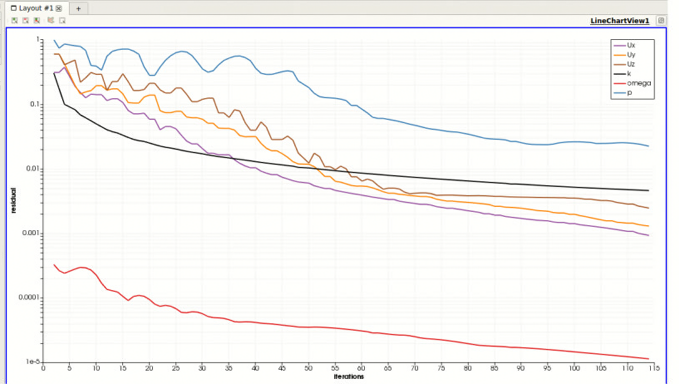The width and height of the screenshot is (679, 384).
Task: Click the 0.0001 tick label on vertical axis
Action: [29, 297]
